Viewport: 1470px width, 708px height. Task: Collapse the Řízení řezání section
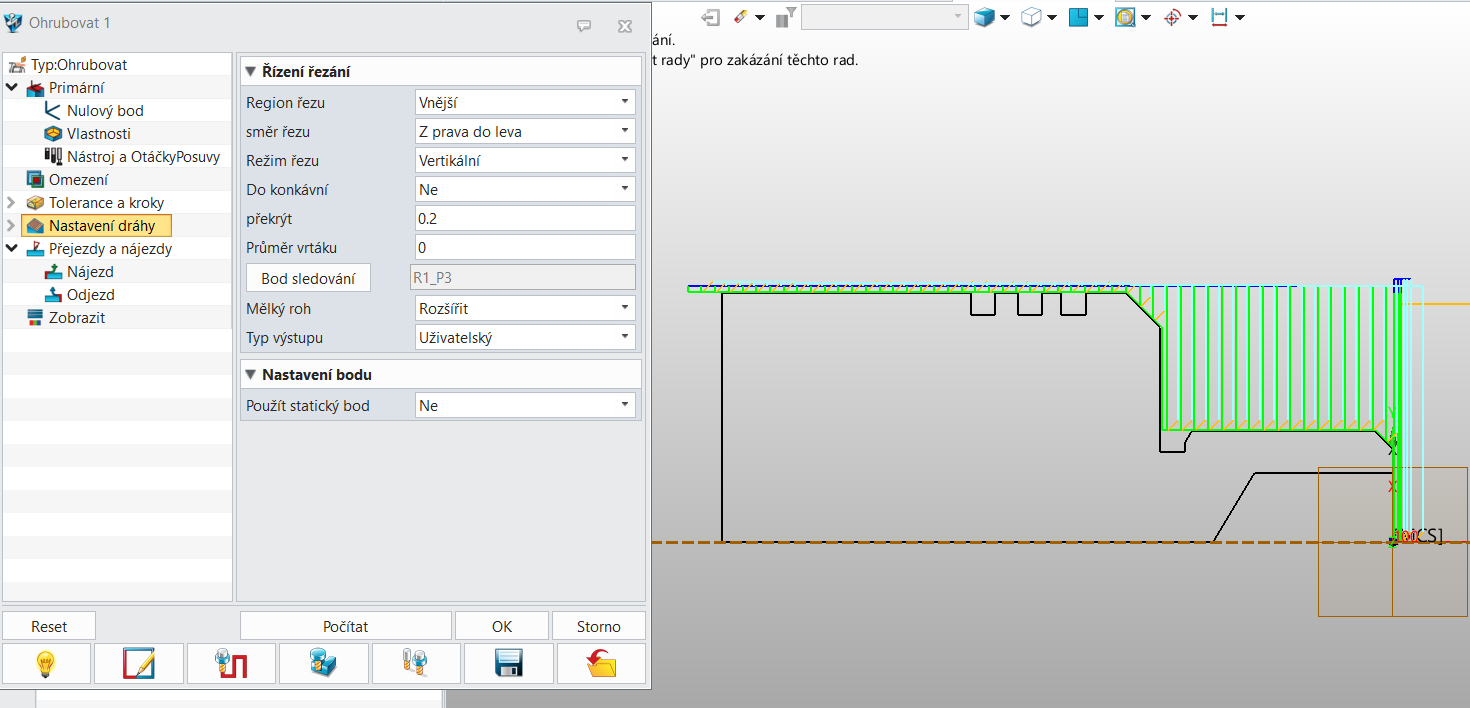251,72
